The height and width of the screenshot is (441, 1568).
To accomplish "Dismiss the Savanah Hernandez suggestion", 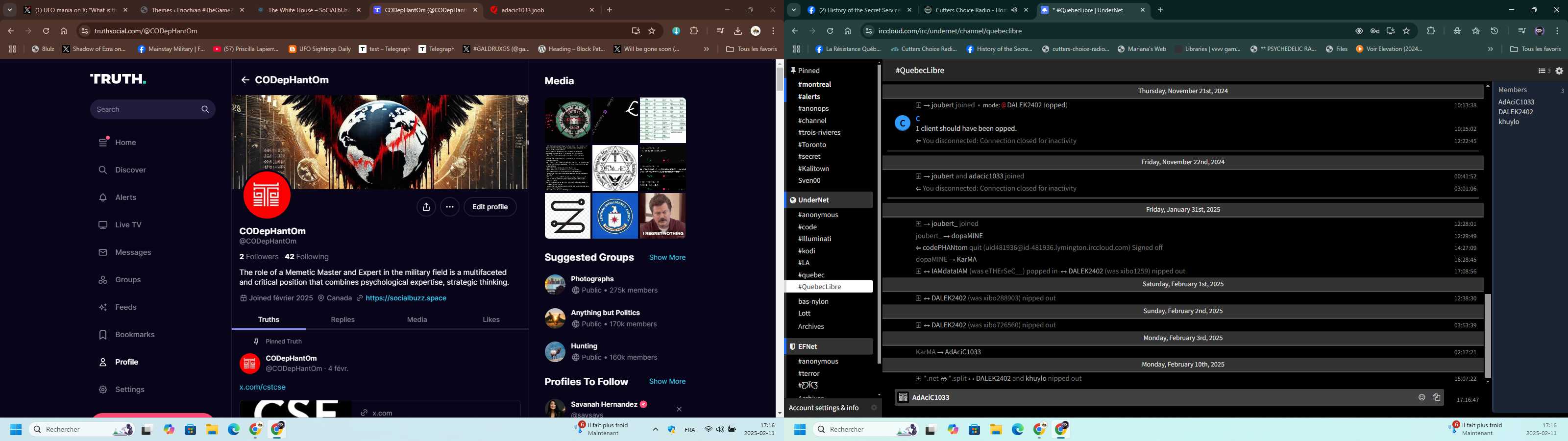I will point(679,409).
